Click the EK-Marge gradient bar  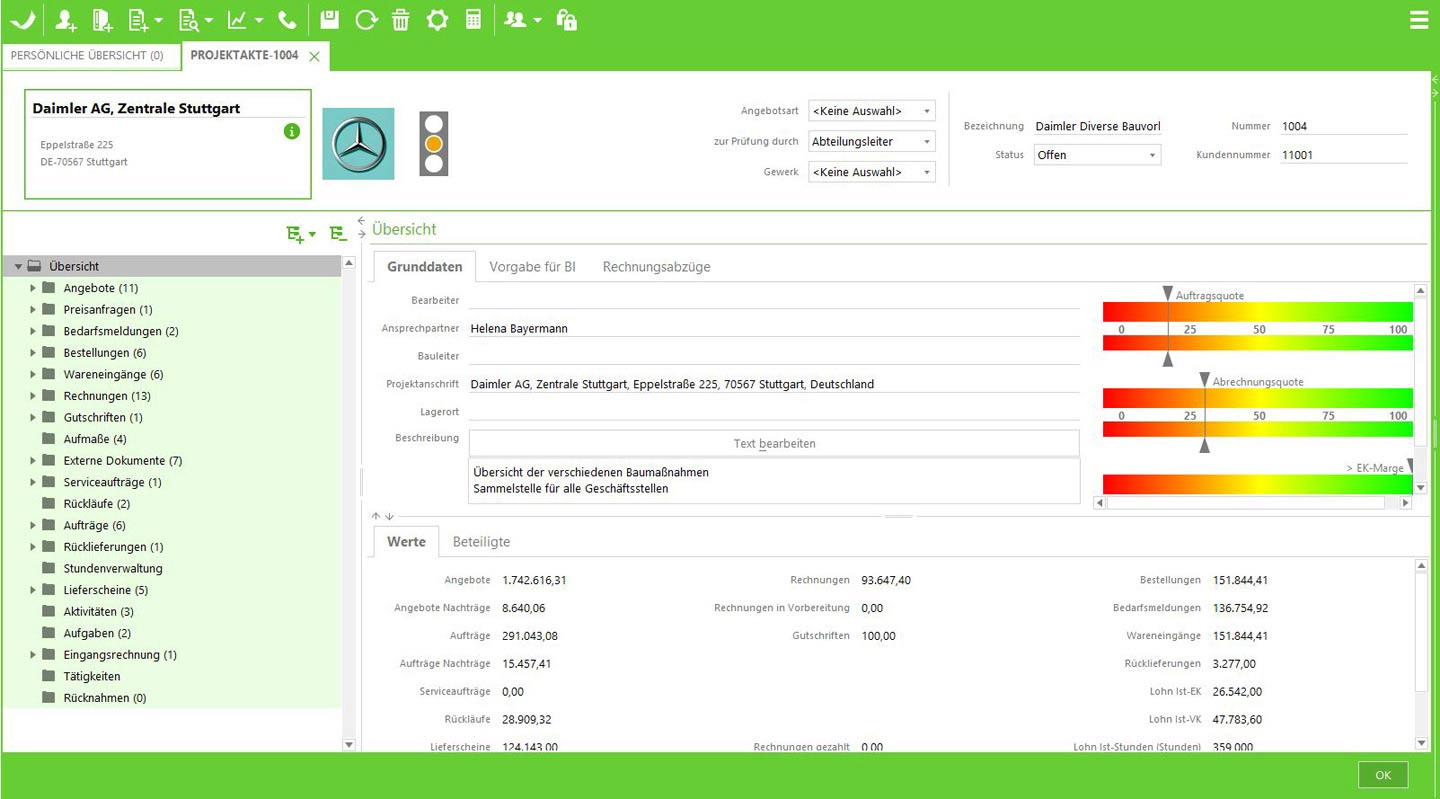pyautogui.click(x=1258, y=484)
